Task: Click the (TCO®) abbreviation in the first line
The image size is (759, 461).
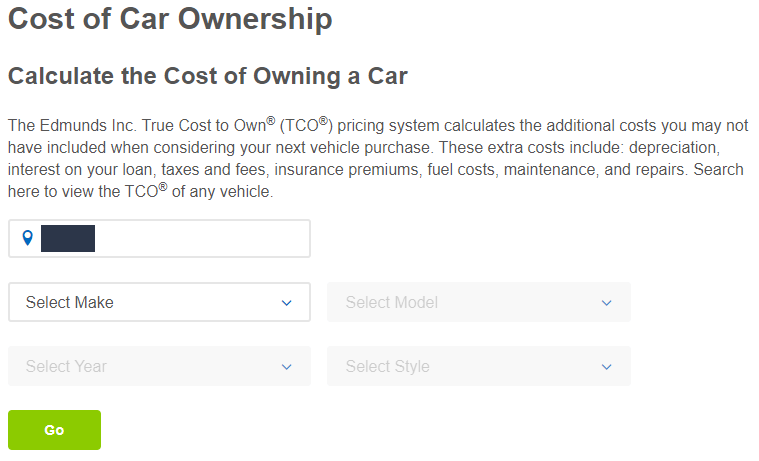Action: [306, 125]
